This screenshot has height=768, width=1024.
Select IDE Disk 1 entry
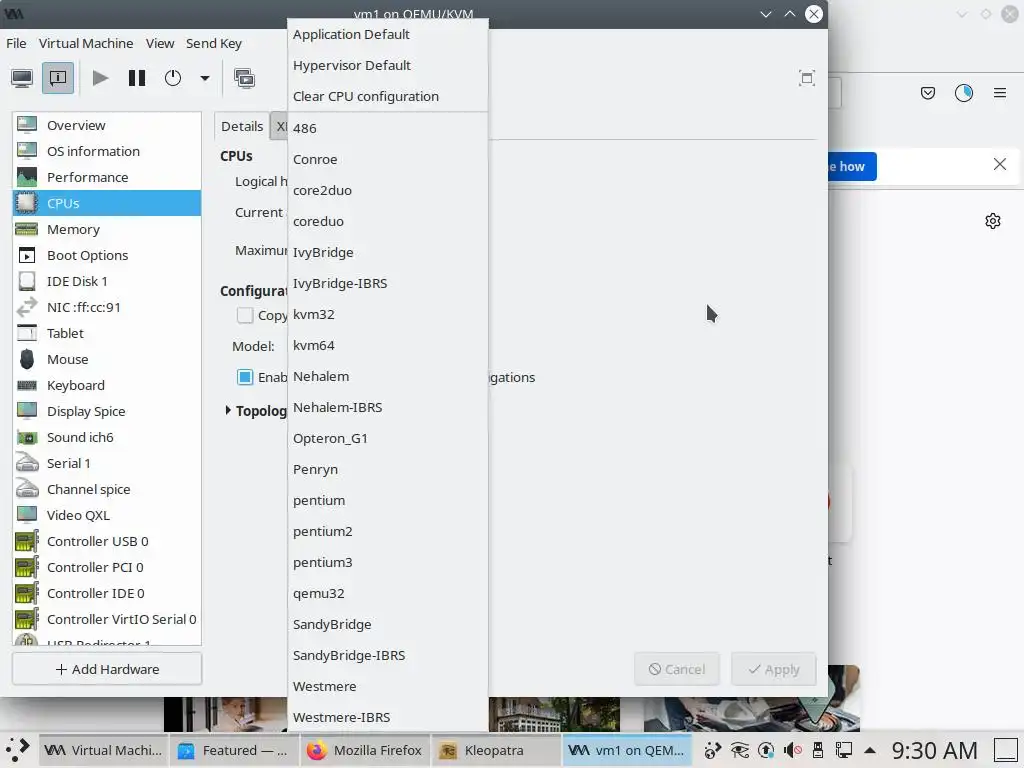click(x=107, y=281)
